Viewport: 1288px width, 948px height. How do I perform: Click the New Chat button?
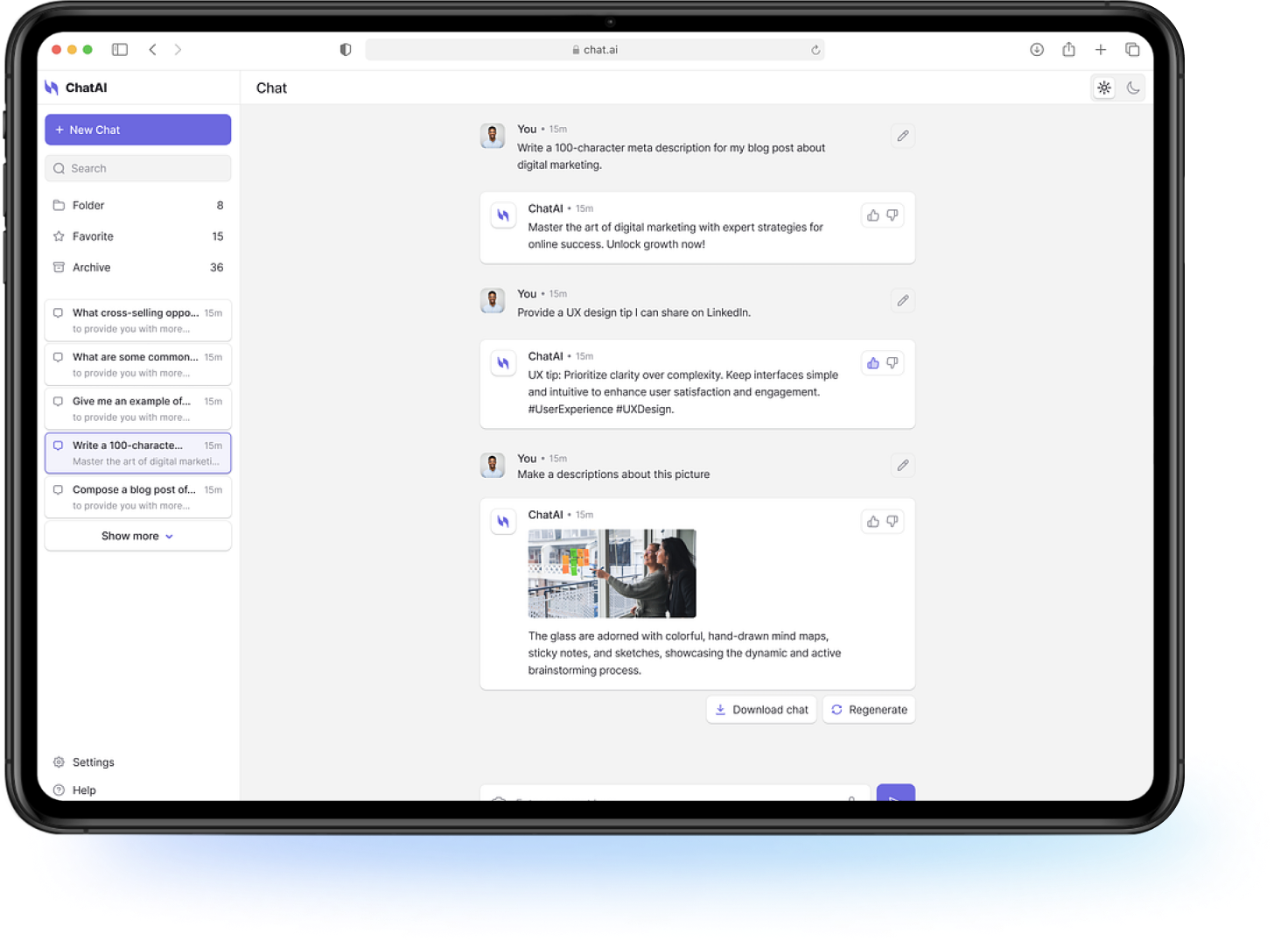[x=137, y=130]
